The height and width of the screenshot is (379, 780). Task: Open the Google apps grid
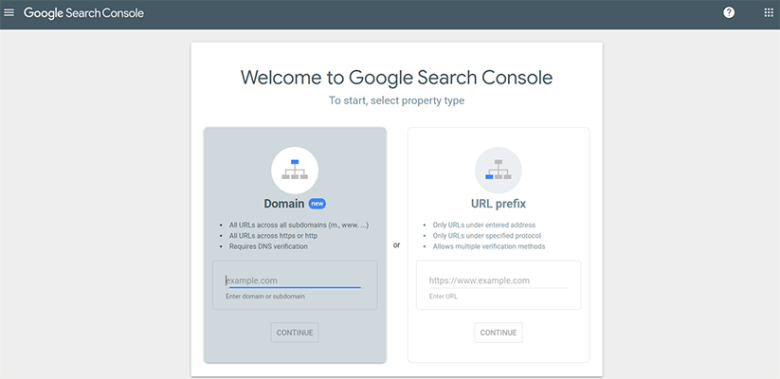[x=769, y=13]
